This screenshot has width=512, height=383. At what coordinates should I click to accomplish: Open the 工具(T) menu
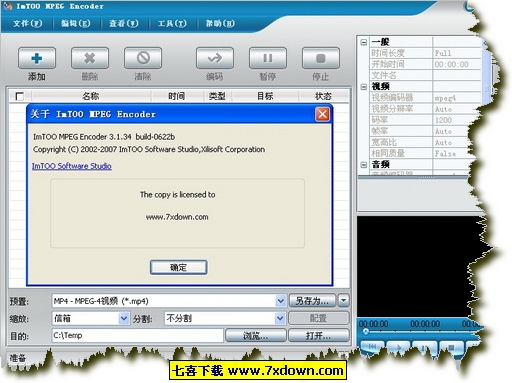coord(172,23)
